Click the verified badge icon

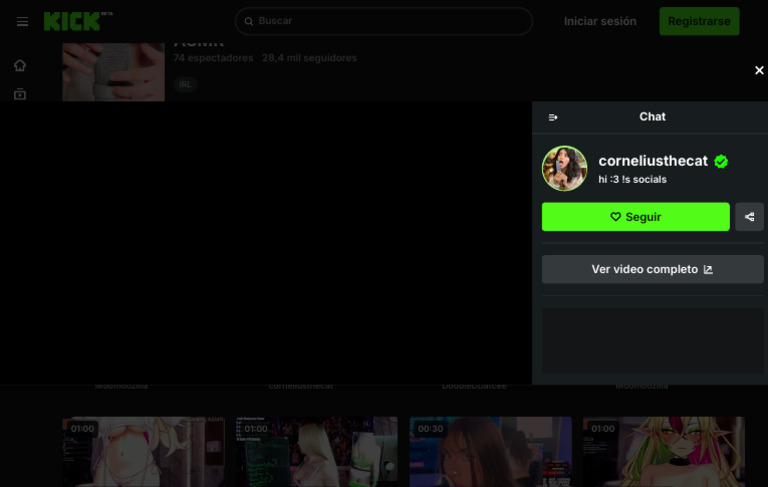coord(720,161)
